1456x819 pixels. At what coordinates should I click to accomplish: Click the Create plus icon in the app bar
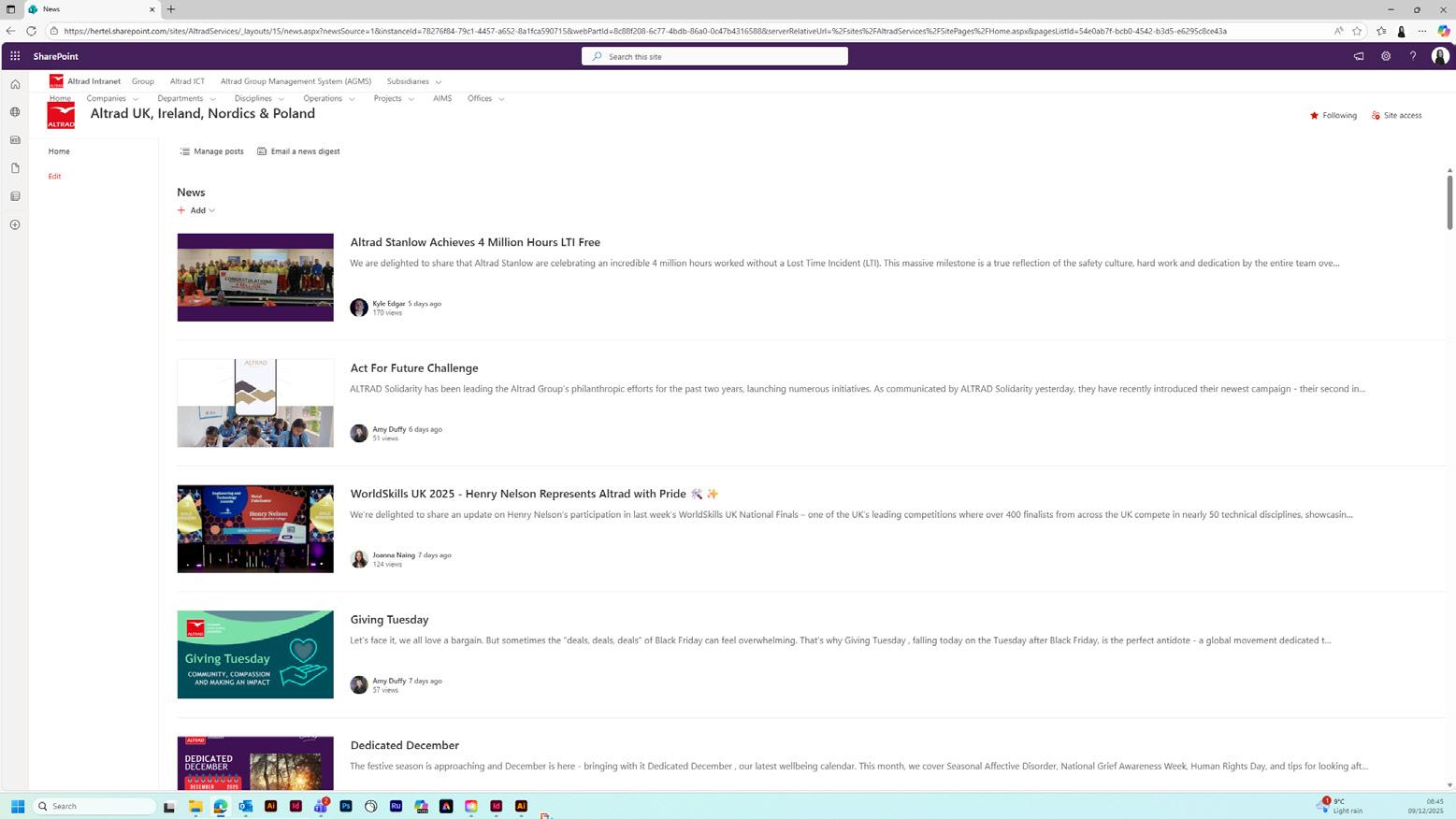coord(15,224)
